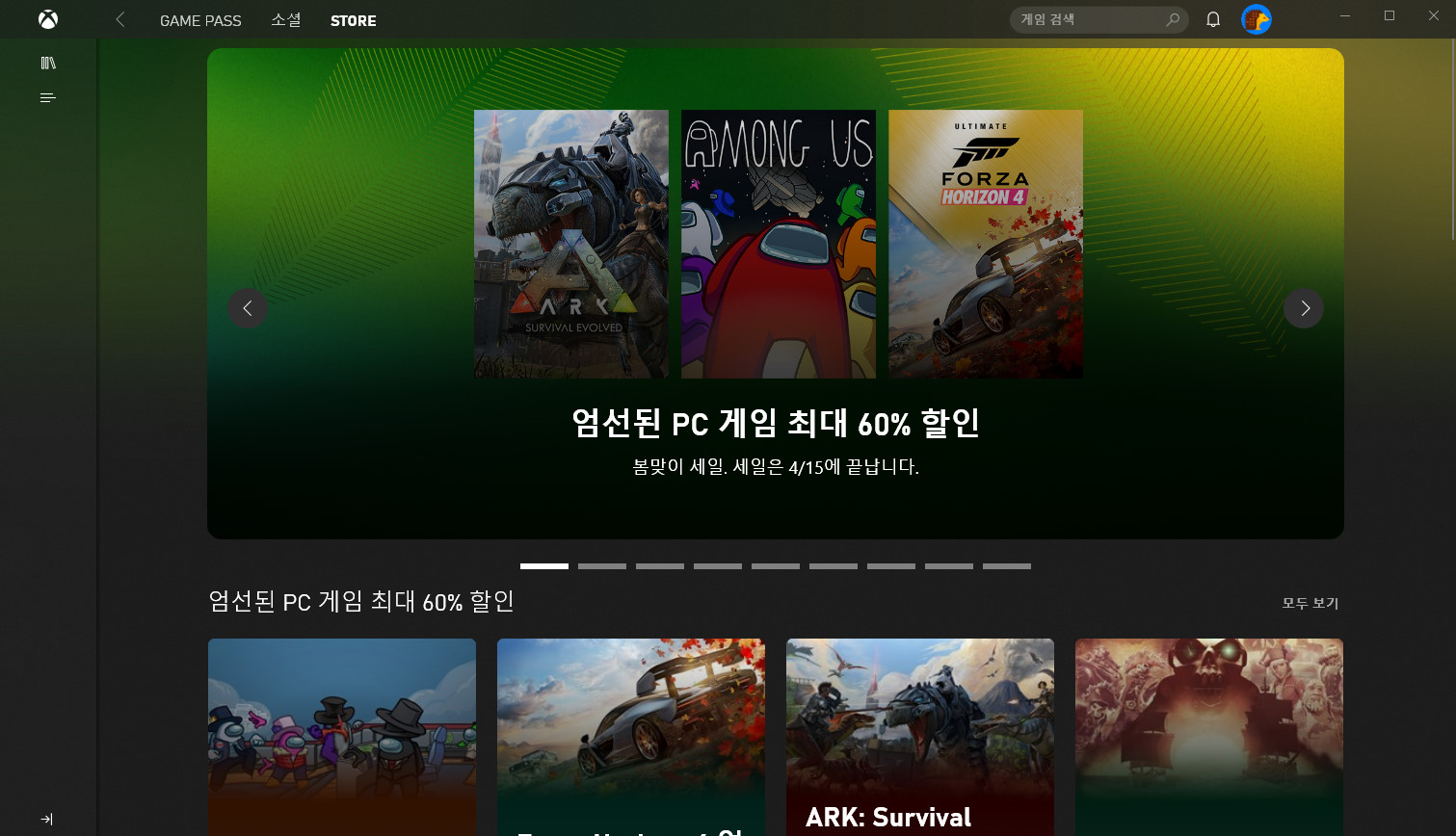Open the ARK: Survival game card
The width and height of the screenshot is (1456, 836).
[x=920, y=737]
